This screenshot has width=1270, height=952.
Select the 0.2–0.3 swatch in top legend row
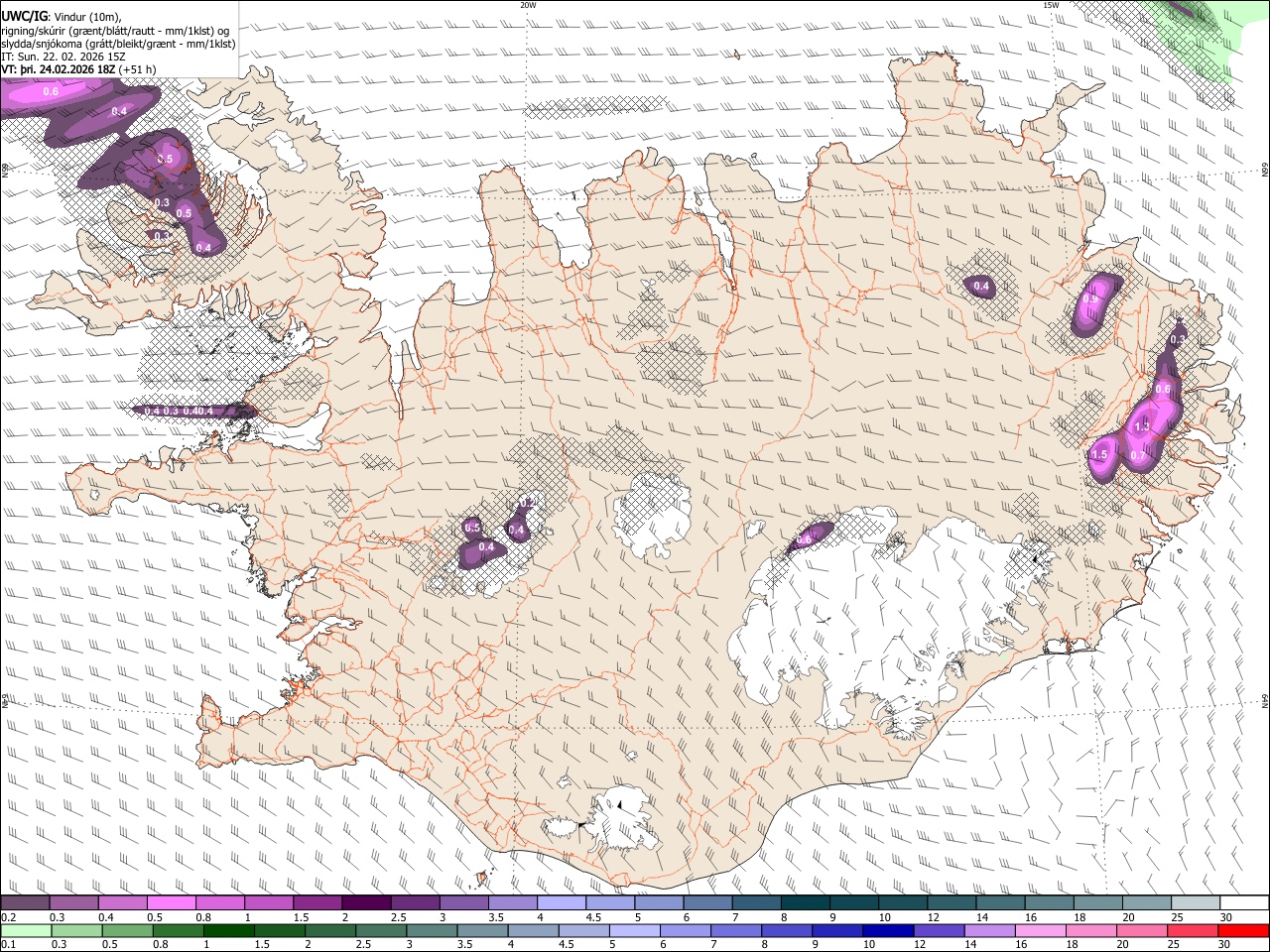click(25, 903)
